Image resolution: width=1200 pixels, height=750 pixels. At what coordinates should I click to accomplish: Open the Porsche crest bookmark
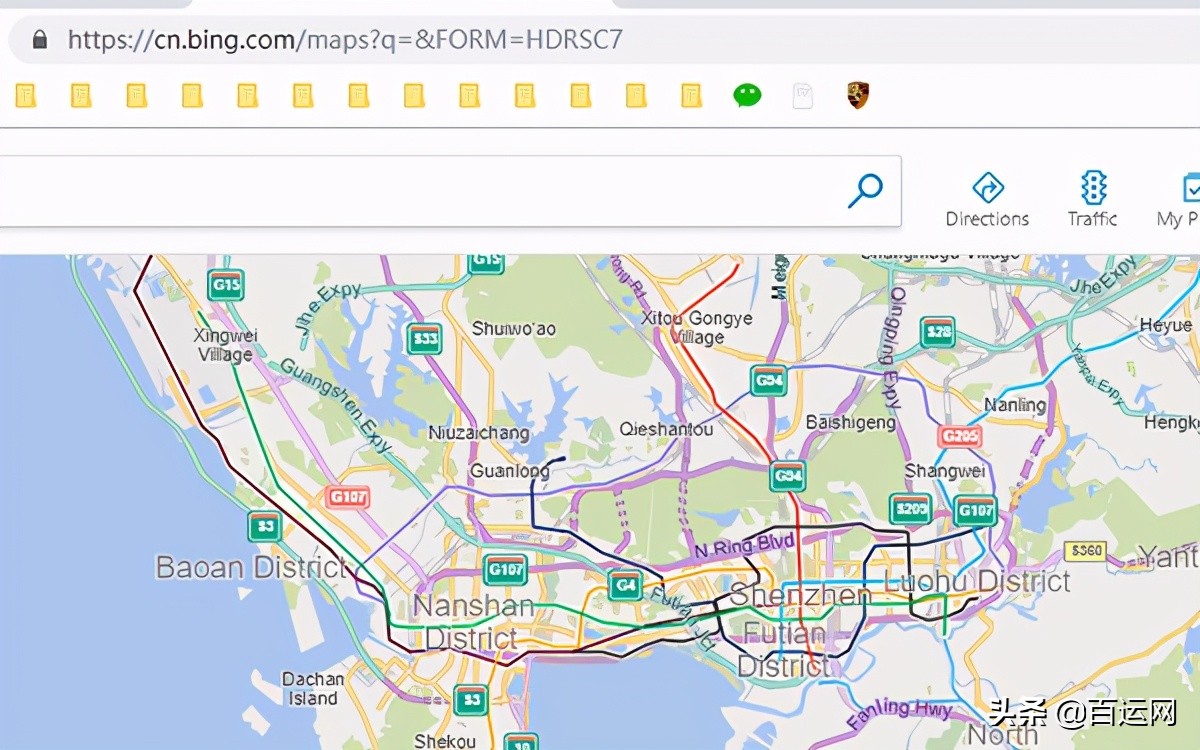pyautogui.click(x=857, y=96)
